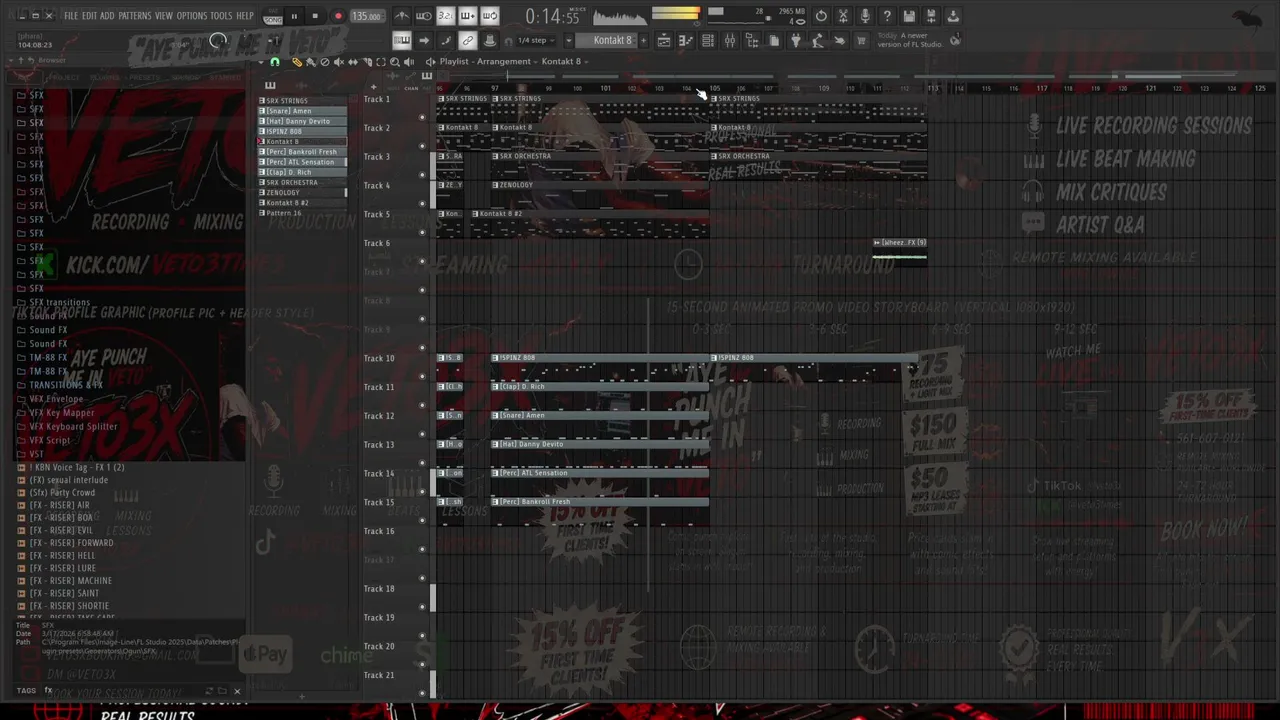This screenshot has width=1280, height=720.
Task: Open the shopping cart content library
Action: (x=861, y=40)
